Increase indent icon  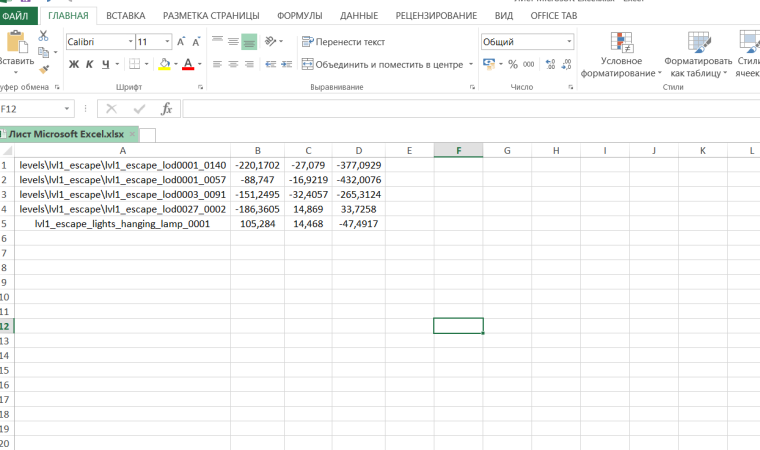pyautogui.click(x=286, y=64)
